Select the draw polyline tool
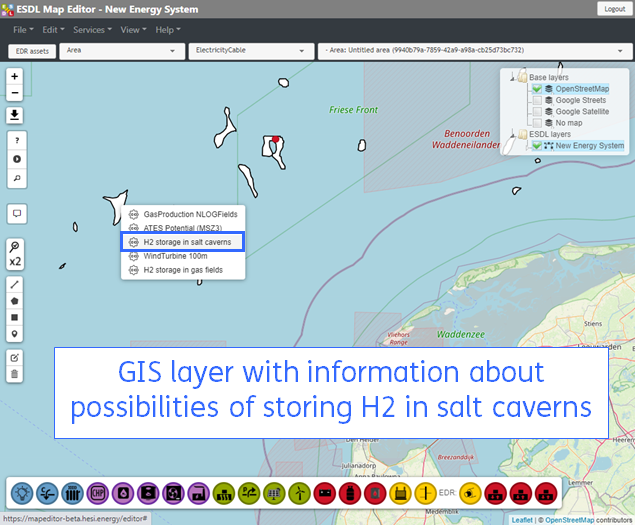The image size is (635, 525). coord(14,284)
